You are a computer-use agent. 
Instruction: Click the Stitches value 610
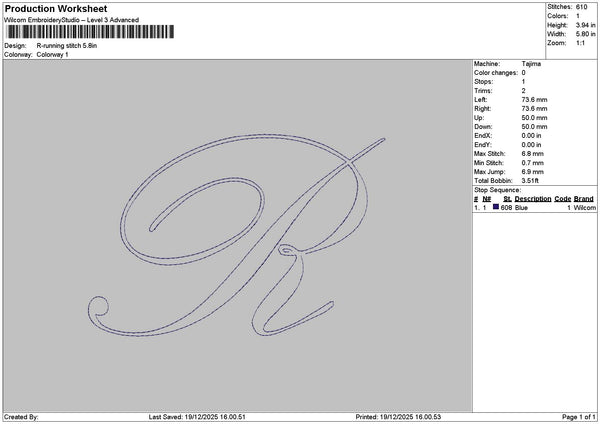pos(581,7)
